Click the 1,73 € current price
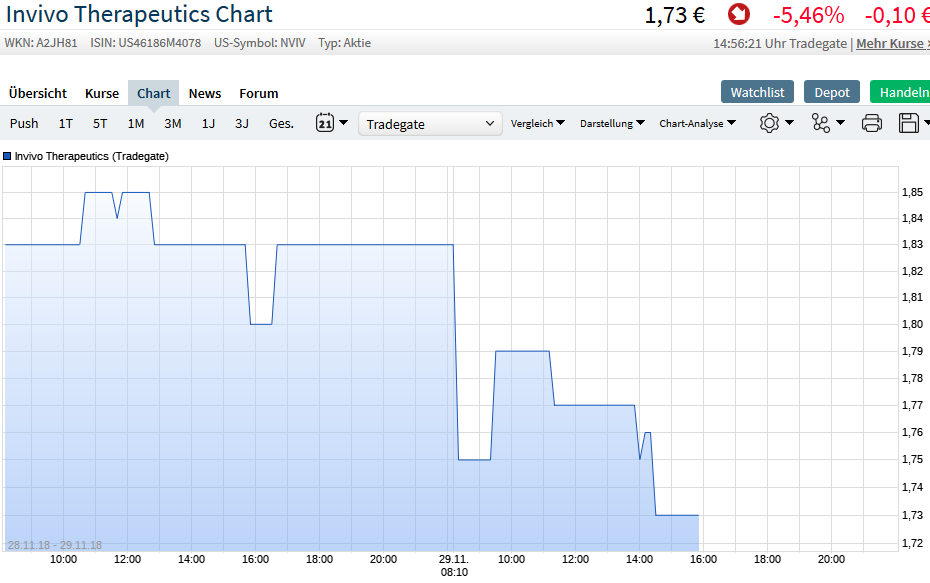 [x=675, y=15]
